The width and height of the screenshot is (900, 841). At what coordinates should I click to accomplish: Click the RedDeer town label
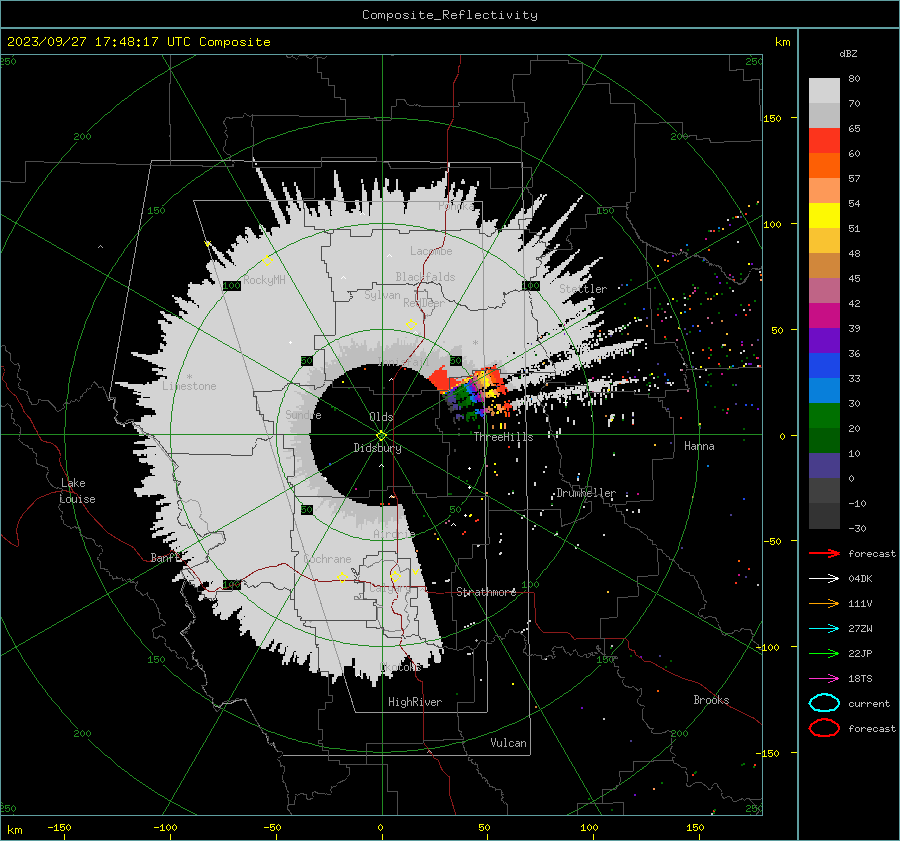click(424, 303)
